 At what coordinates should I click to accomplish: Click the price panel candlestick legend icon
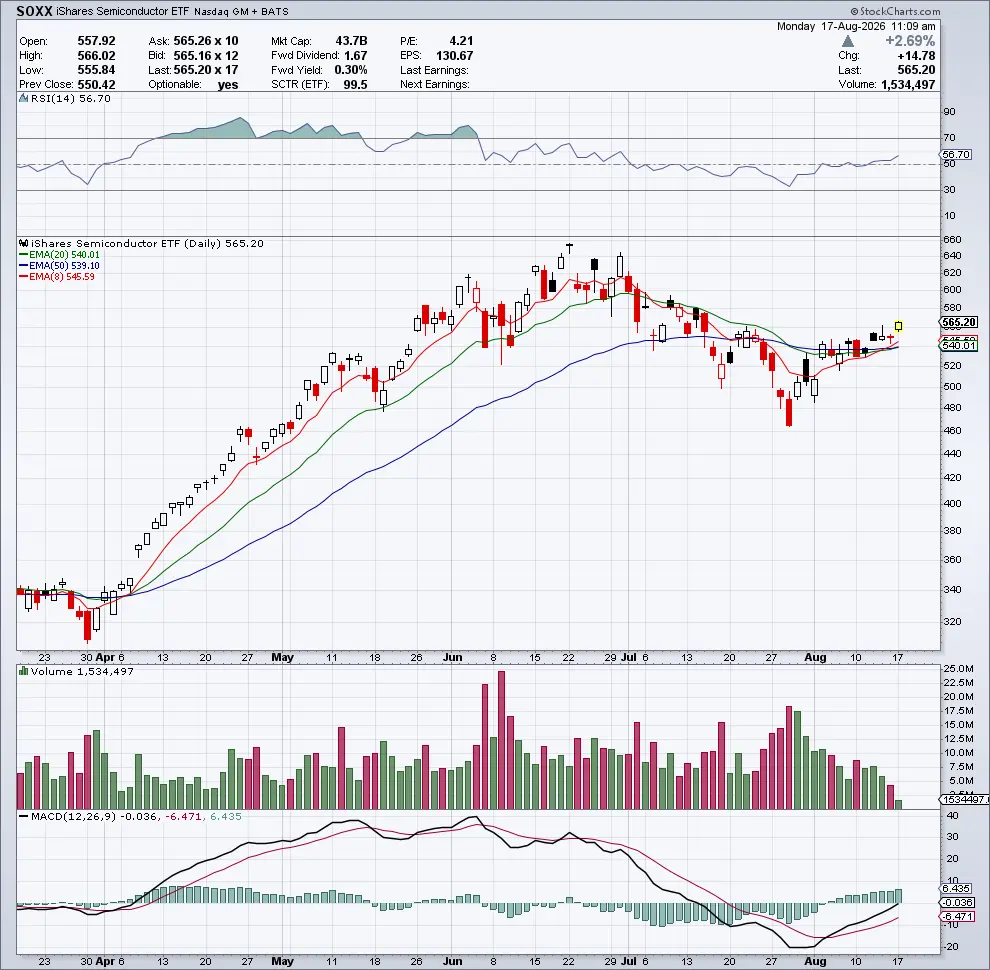coord(23,243)
